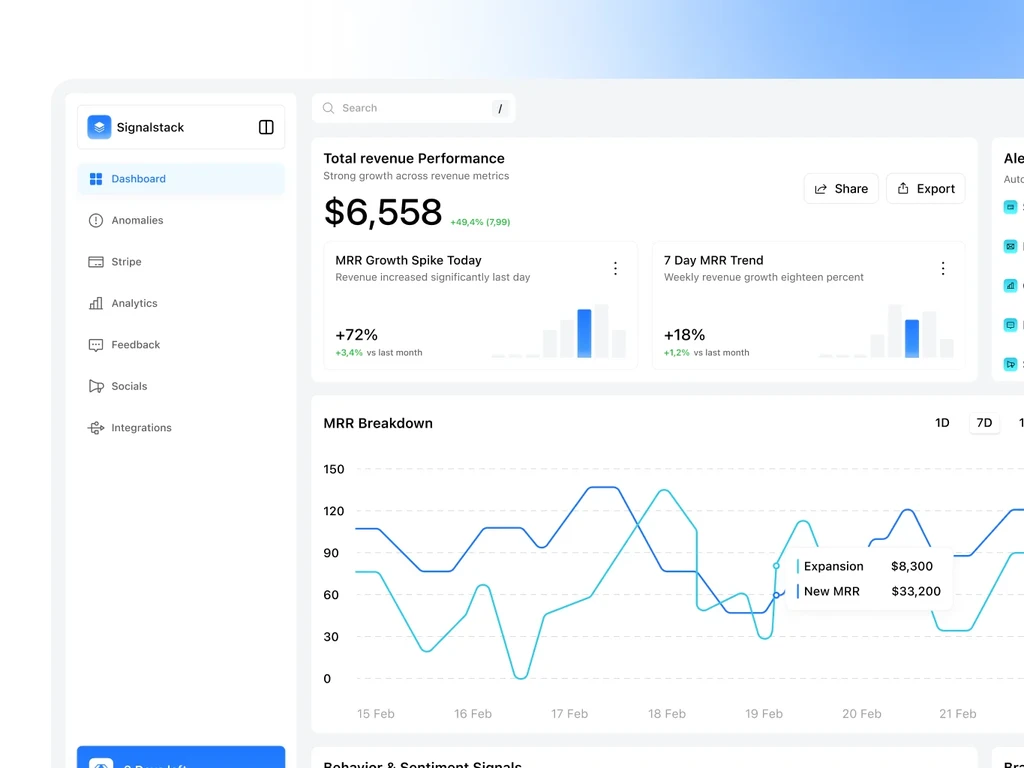This screenshot has height=768, width=1024.
Task: Click the Feedback chat icon
Action: coord(96,345)
